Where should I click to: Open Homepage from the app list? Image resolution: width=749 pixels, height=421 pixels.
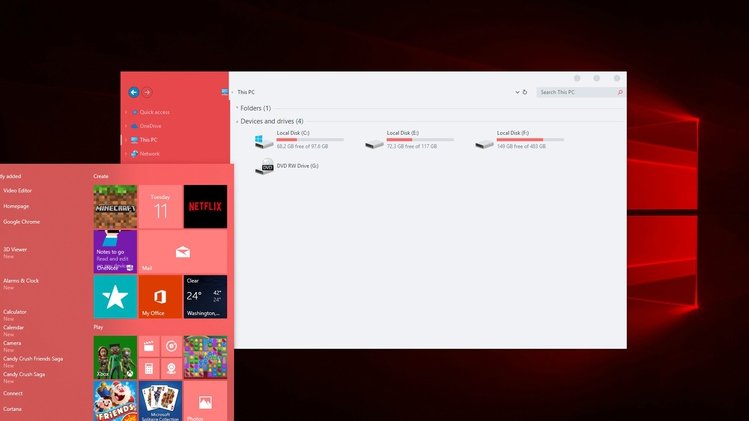pos(16,206)
